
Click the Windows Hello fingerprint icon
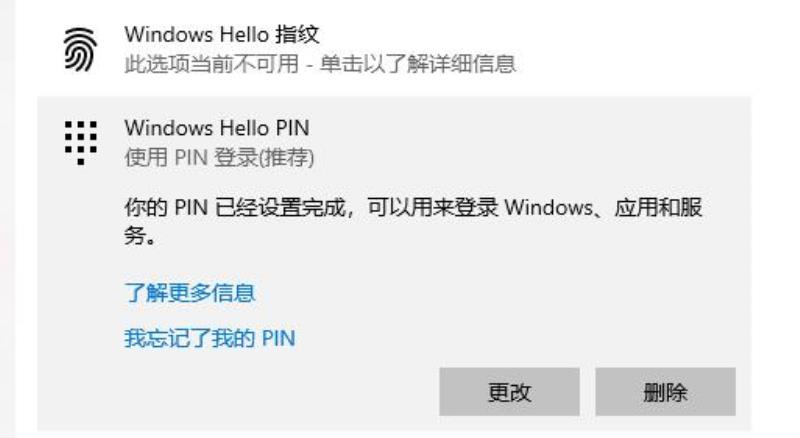click(x=80, y=50)
